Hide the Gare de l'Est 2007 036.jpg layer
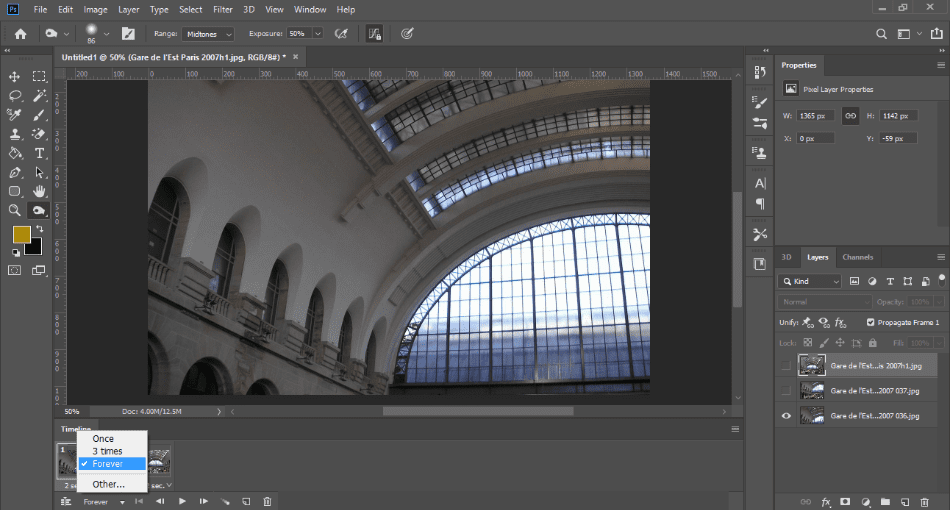 coord(786,415)
